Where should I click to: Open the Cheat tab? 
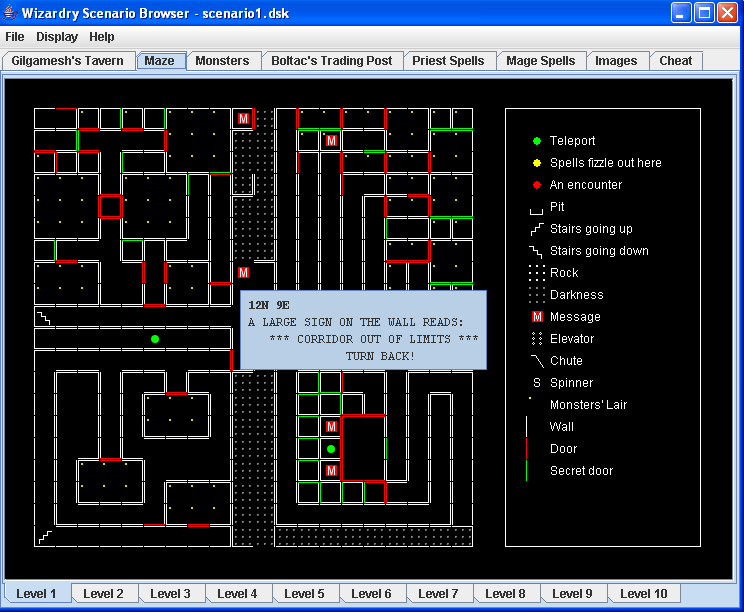(x=675, y=61)
